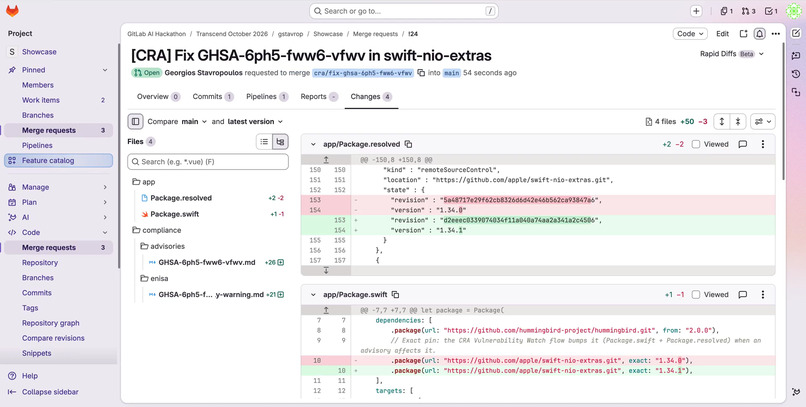Screen dimensions: 806x407
Task: Expand lines below in Package.resolved diff
Action: (326, 270)
